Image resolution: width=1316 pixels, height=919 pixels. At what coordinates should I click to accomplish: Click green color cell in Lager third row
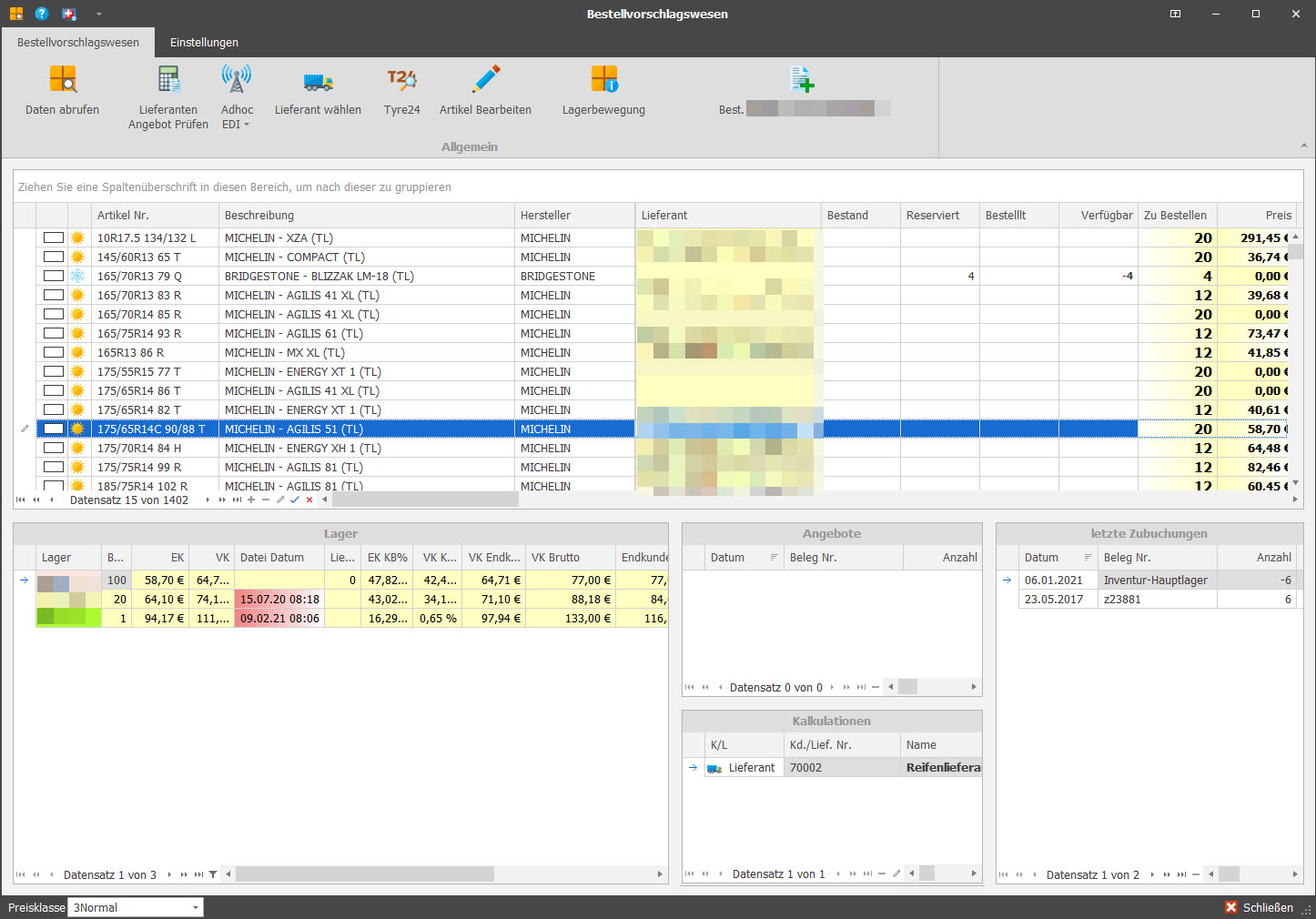69,618
